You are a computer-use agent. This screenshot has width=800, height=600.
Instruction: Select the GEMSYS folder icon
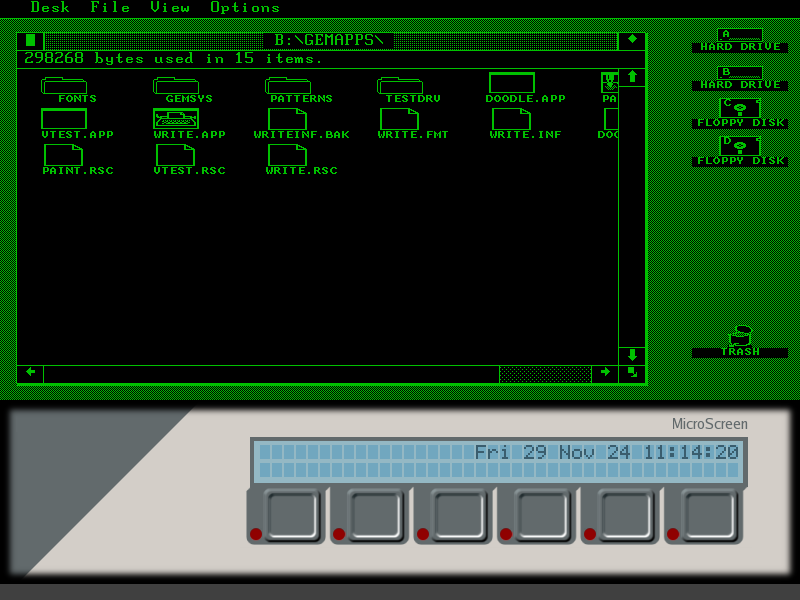(x=176, y=86)
